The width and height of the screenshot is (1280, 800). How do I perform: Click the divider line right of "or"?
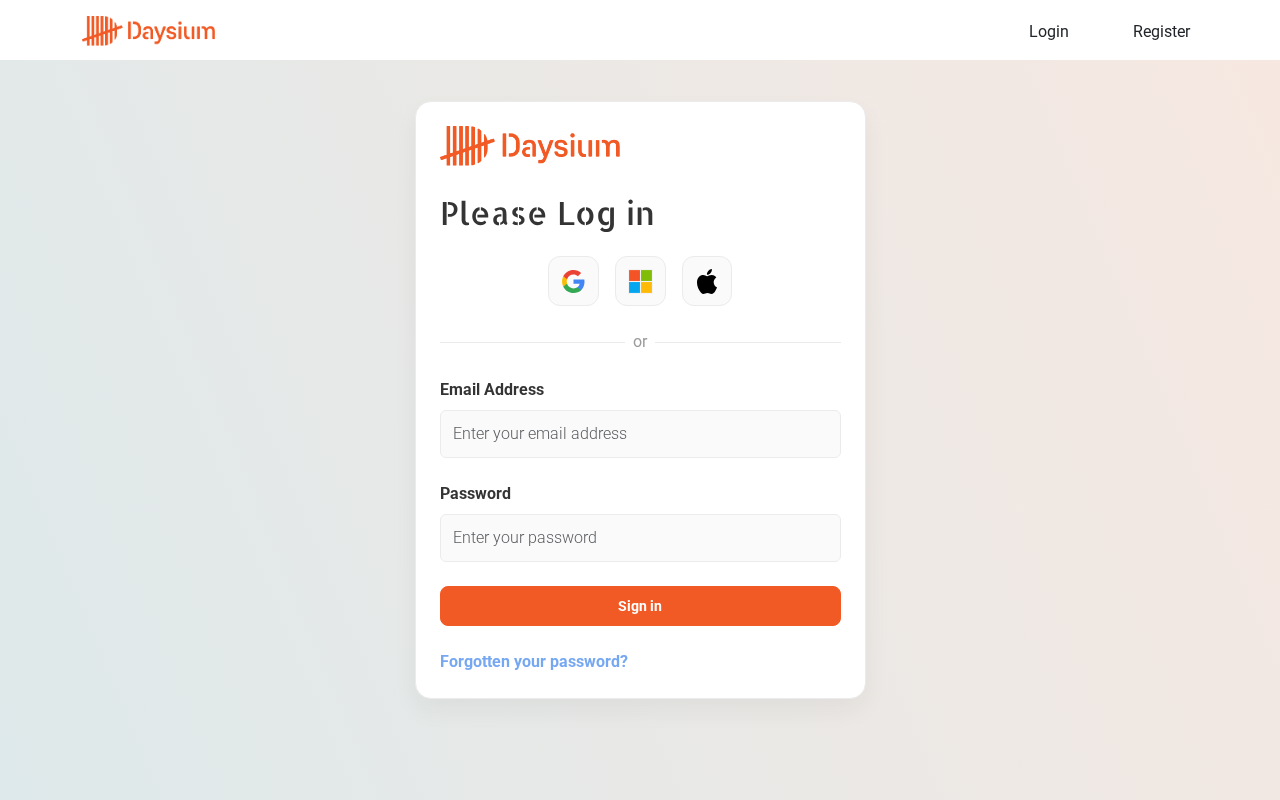[x=748, y=342]
